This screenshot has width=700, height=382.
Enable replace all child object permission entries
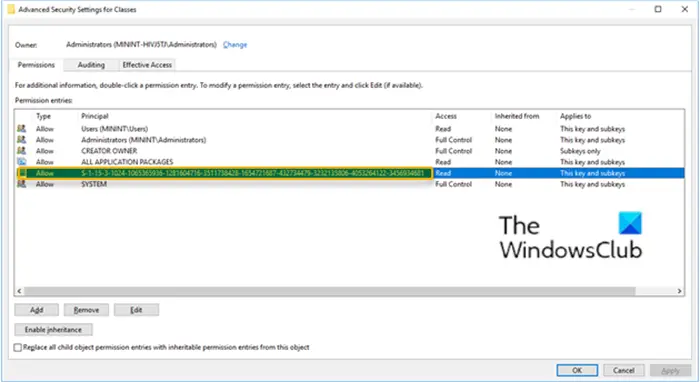pyautogui.click(x=18, y=347)
